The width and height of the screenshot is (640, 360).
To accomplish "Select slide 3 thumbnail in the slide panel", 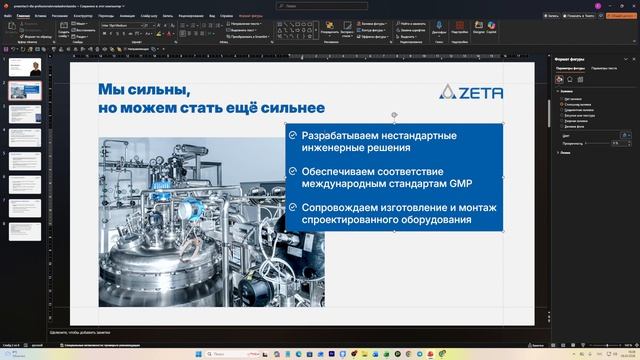I will 25,114.
